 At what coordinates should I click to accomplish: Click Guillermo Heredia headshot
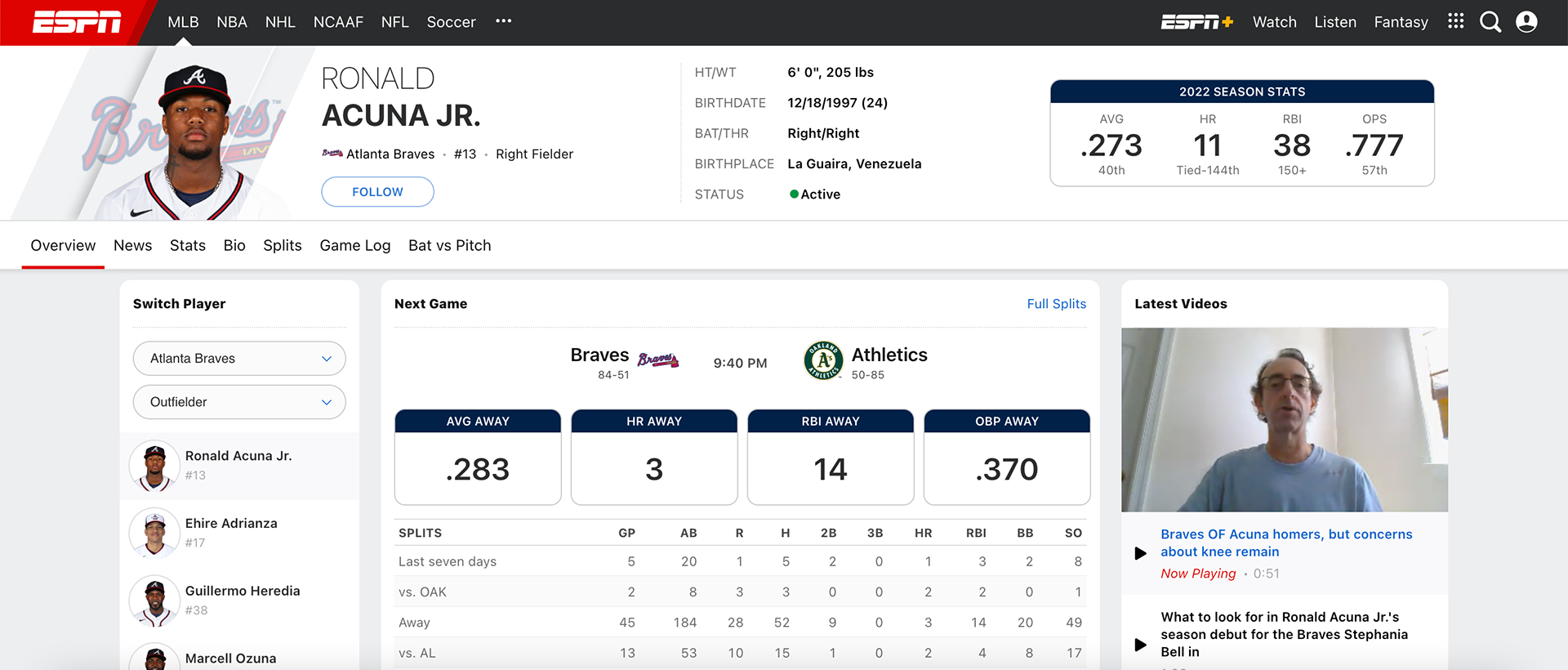point(154,601)
